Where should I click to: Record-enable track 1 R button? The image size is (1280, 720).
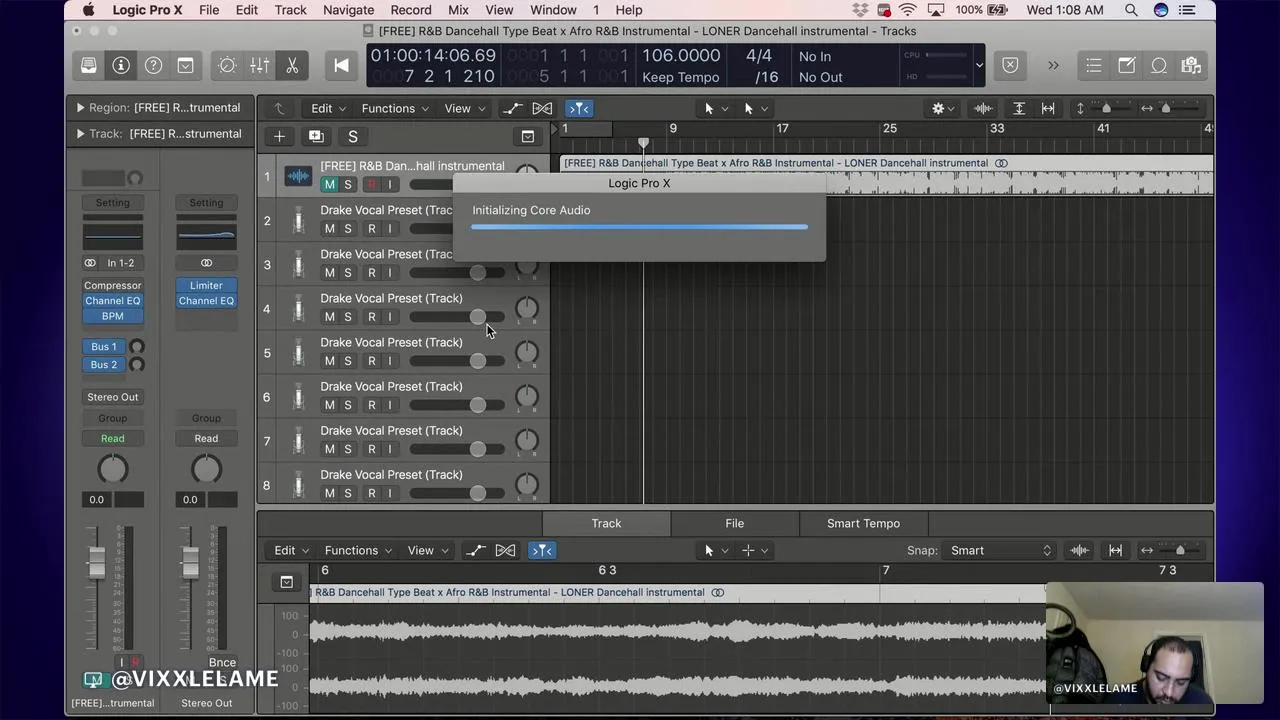371,184
